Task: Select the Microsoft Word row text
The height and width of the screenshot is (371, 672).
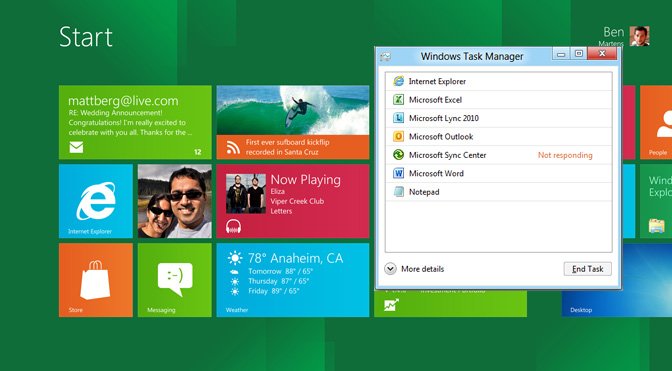Action: 436,174
